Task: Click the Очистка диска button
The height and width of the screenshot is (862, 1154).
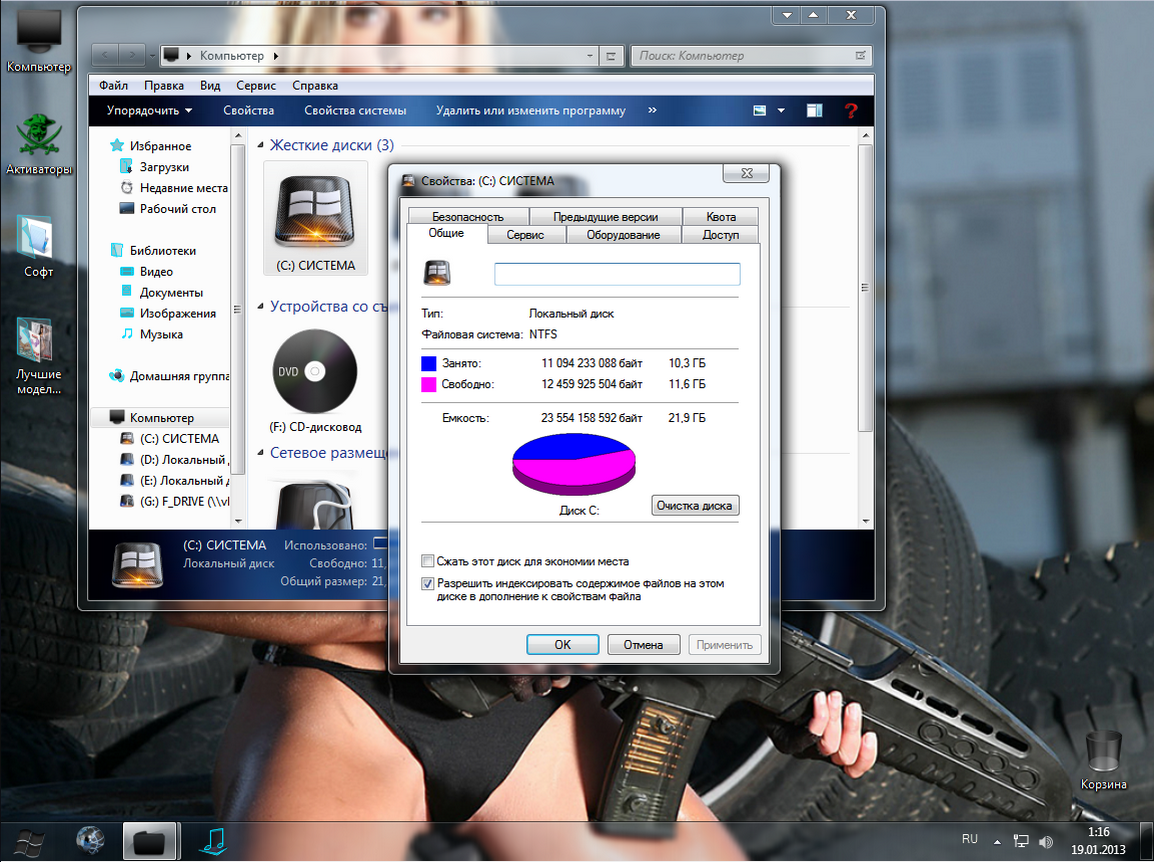Action: [695, 506]
